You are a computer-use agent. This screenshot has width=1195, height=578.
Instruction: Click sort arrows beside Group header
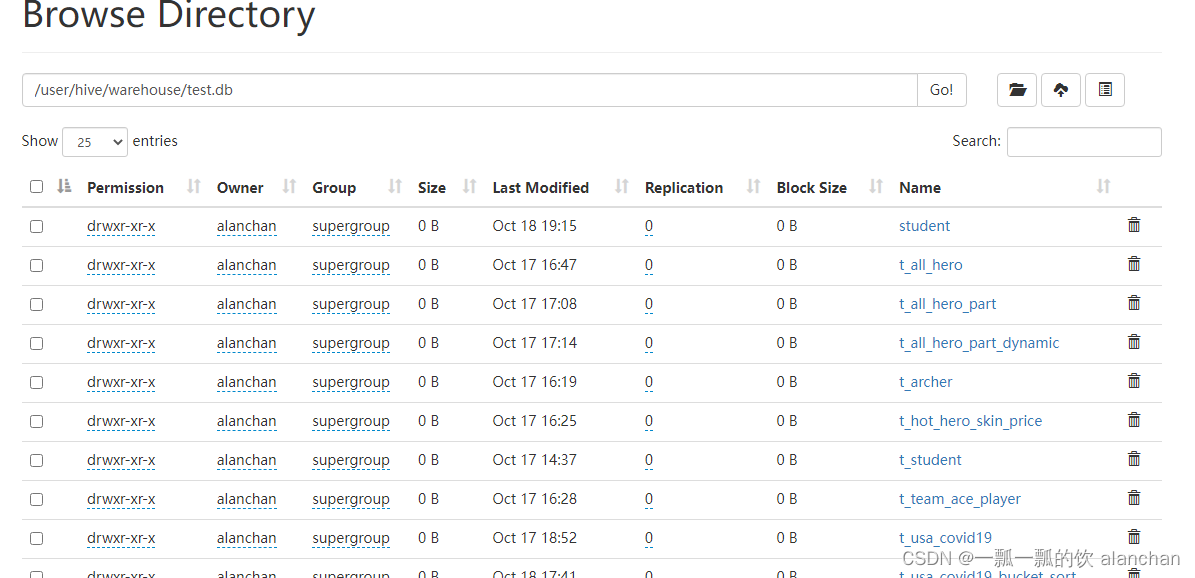(x=395, y=186)
